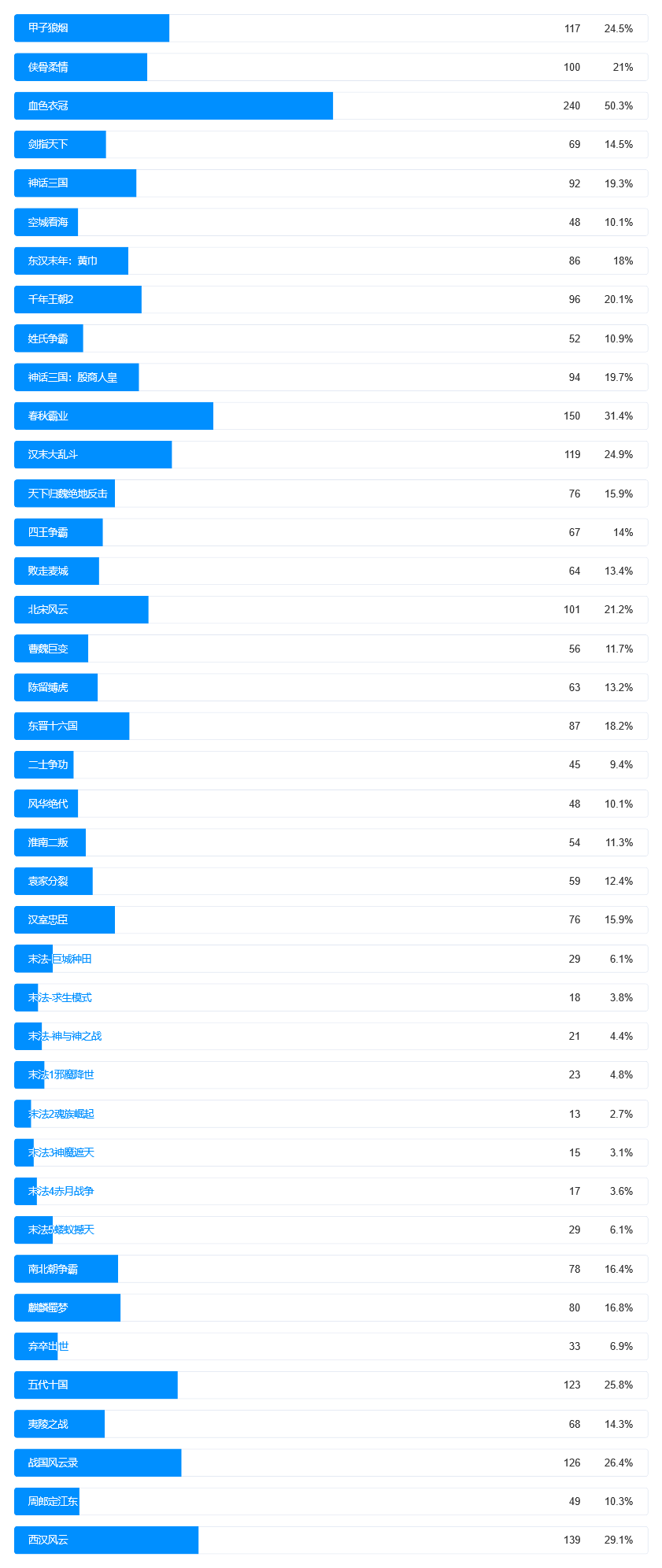The image size is (662, 1568).
Task: Click the 侠骨柔情 result row label
Action: pyautogui.click(x=48, y=67)
